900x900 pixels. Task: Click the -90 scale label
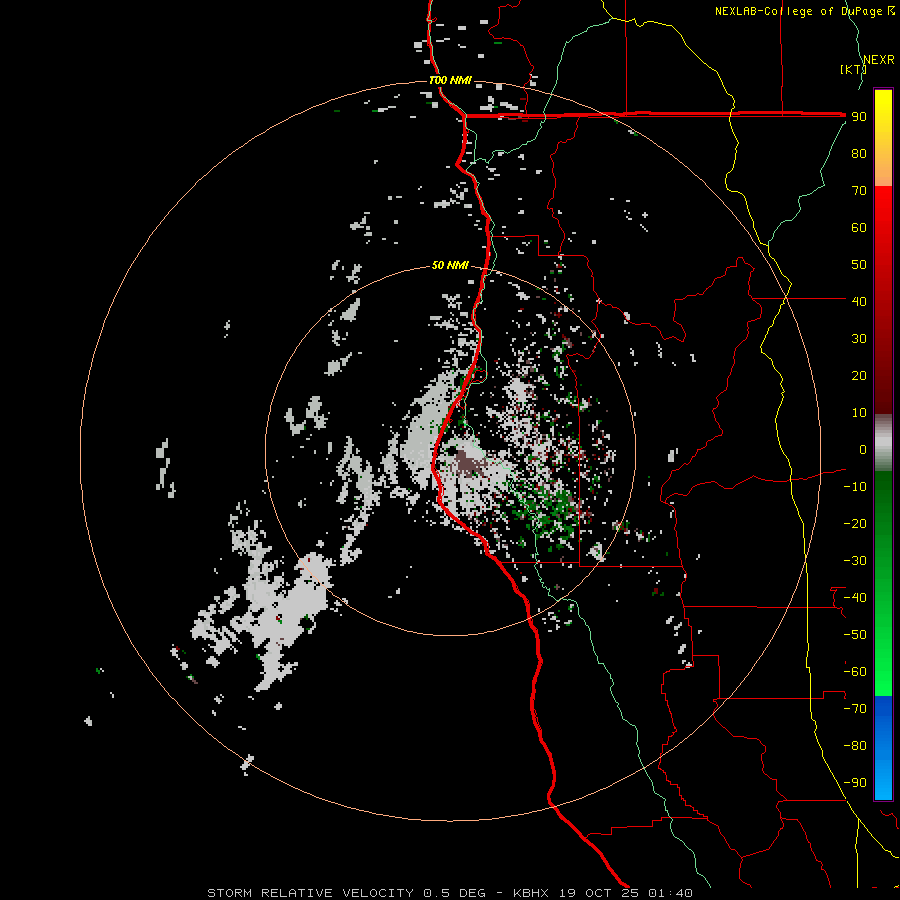[855, 783]
